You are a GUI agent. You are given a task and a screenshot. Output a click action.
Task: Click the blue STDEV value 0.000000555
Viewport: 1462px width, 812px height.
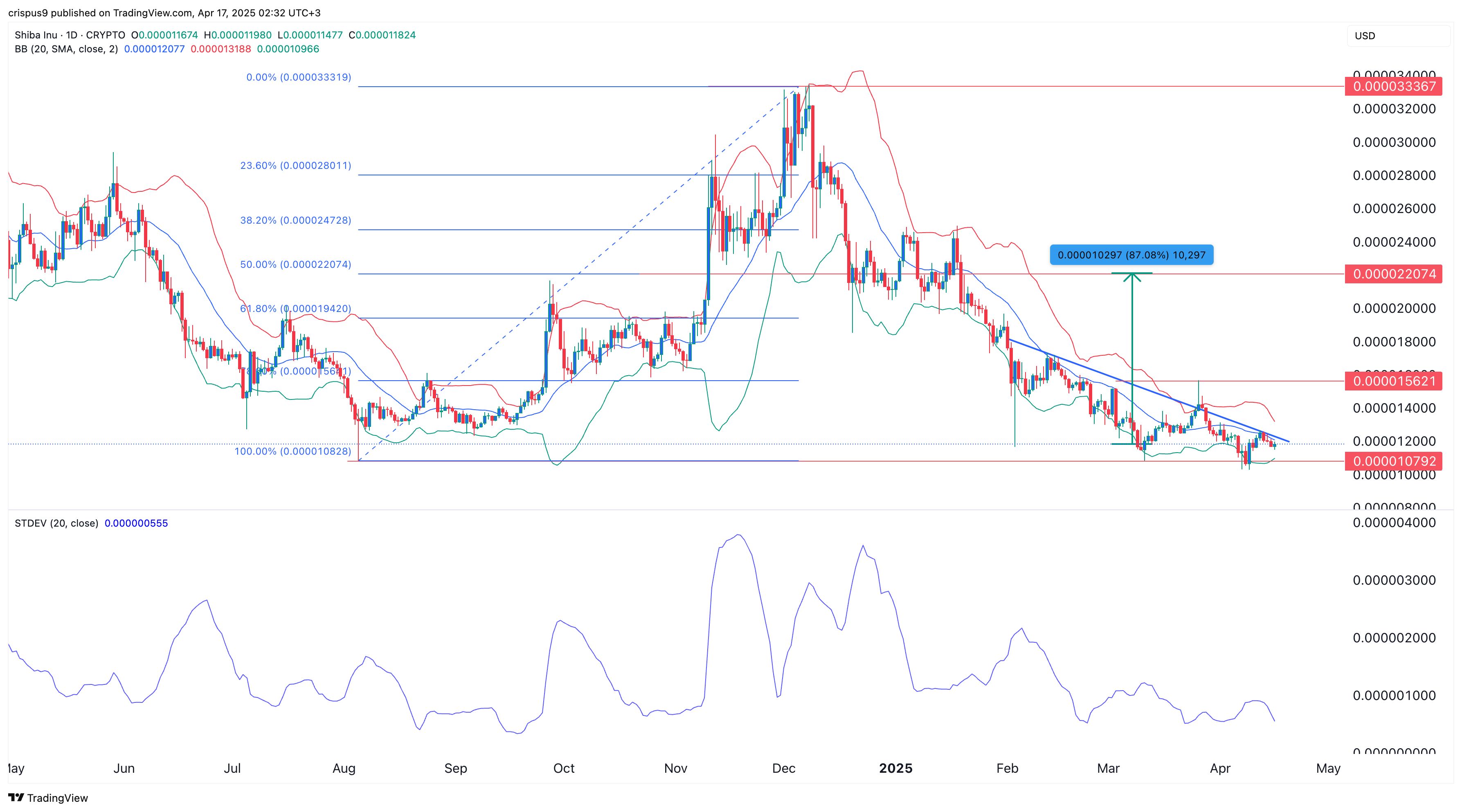point(136,523)
